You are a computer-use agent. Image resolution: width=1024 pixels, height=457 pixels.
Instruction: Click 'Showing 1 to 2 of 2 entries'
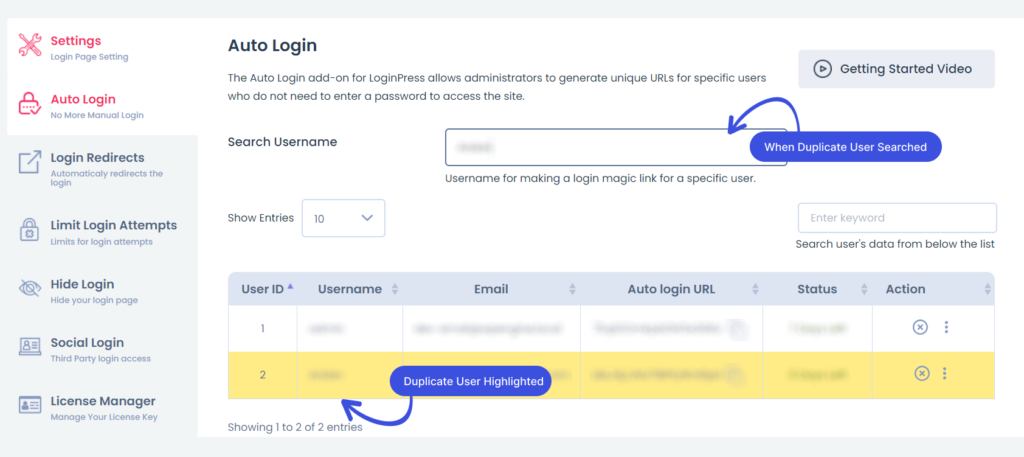295,428
